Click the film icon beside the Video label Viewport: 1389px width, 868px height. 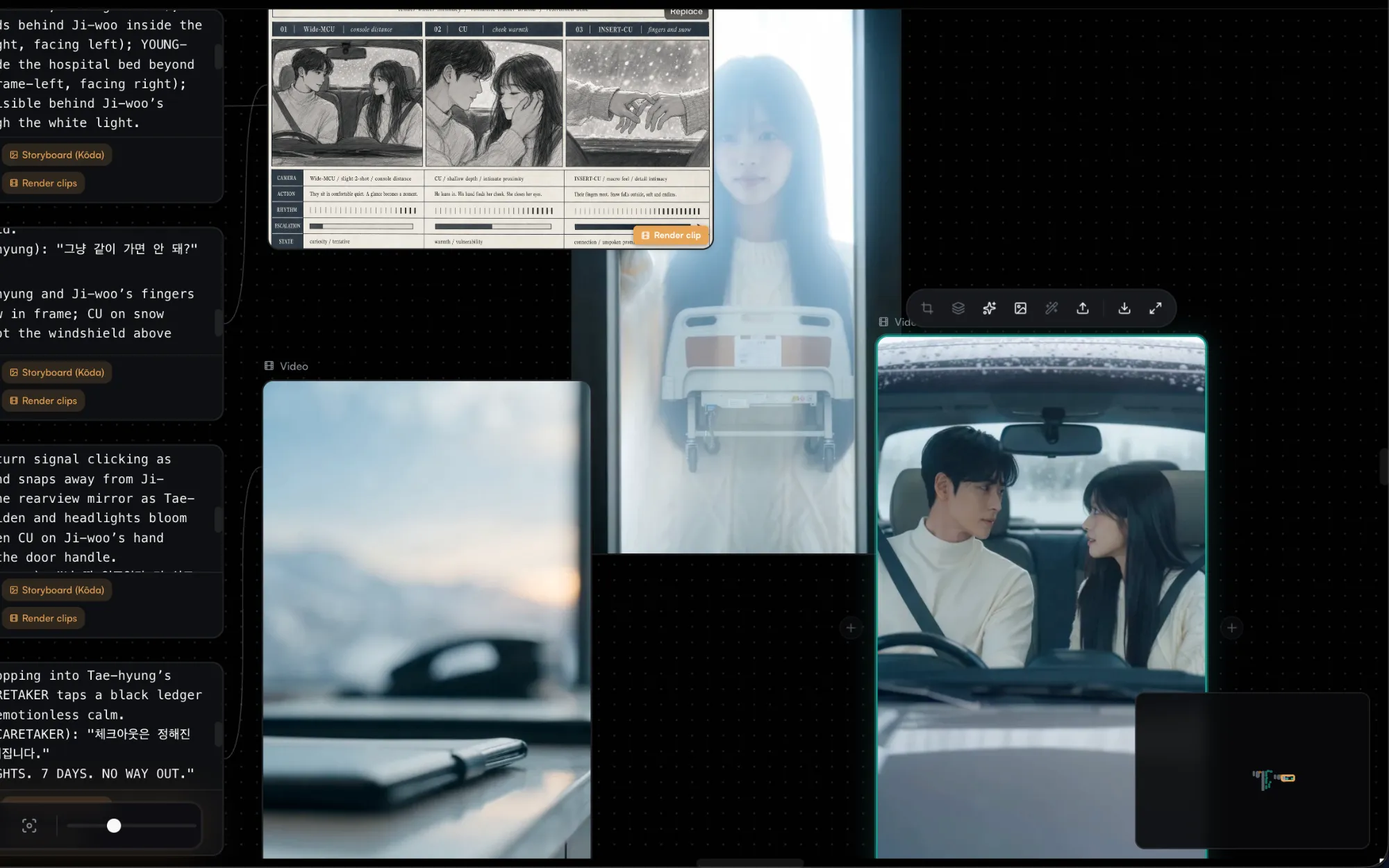[269, 366]
